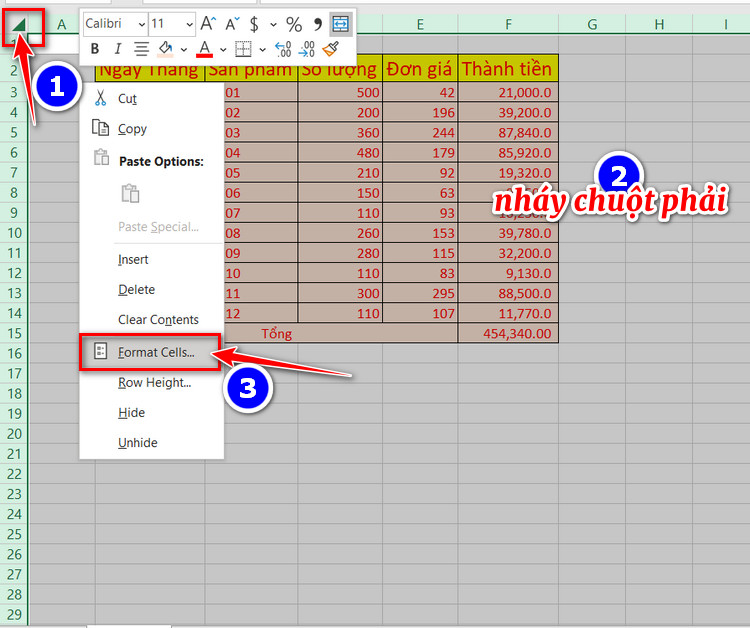Viewport: 750px width, 628px height.
Task: Select row 16 header
Action: (x=14, y=353)
